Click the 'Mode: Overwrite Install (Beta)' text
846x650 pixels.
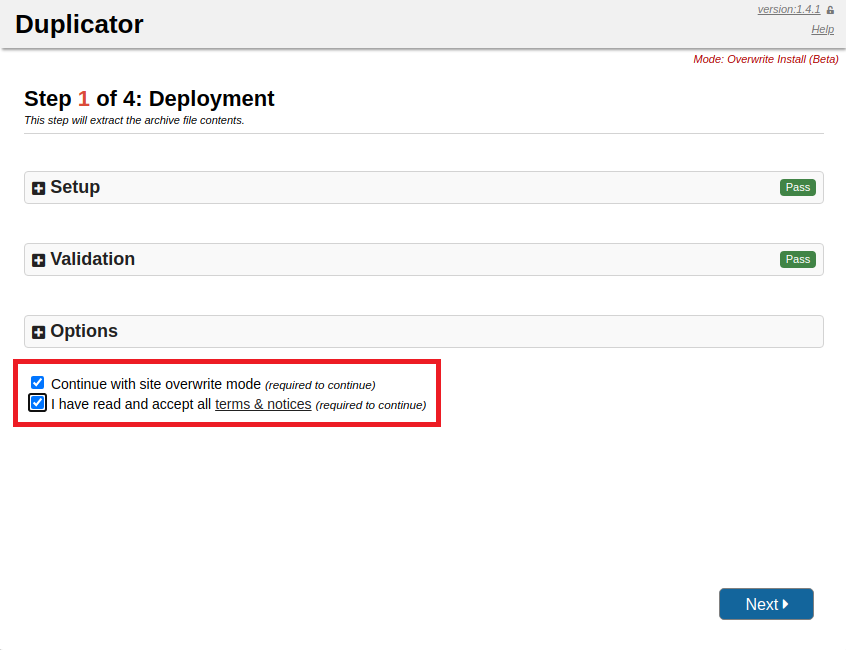pyautogui.click(x=765, y=59)
